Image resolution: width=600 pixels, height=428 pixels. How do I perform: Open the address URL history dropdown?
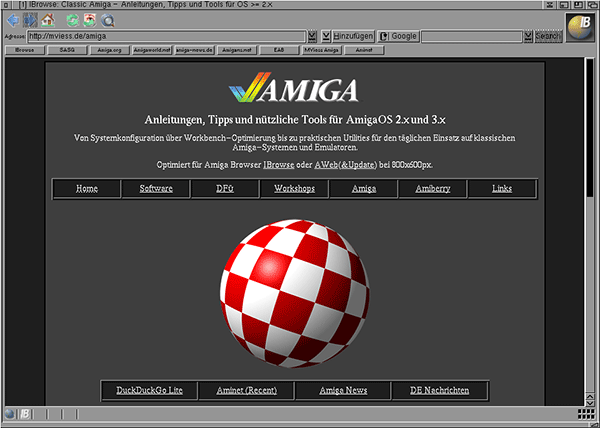[x=312, y=36]
